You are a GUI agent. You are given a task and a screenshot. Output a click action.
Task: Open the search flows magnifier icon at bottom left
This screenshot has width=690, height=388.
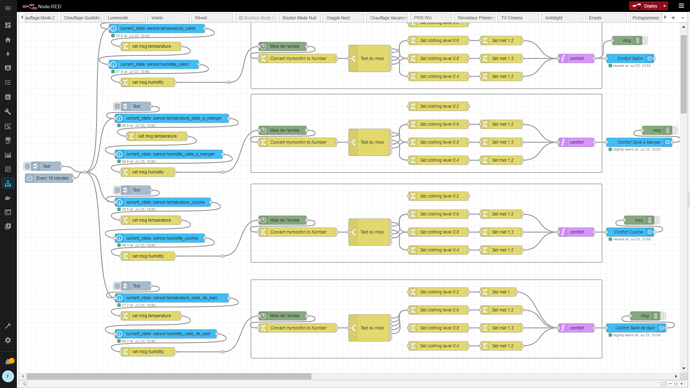(x=25, y=384)
